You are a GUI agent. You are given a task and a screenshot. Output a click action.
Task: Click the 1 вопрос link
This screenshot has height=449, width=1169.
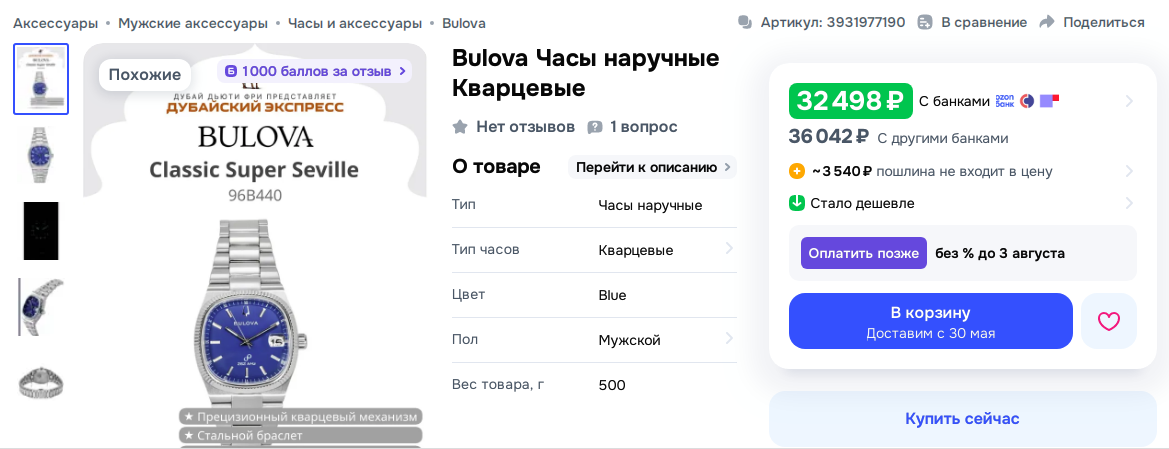643,127
